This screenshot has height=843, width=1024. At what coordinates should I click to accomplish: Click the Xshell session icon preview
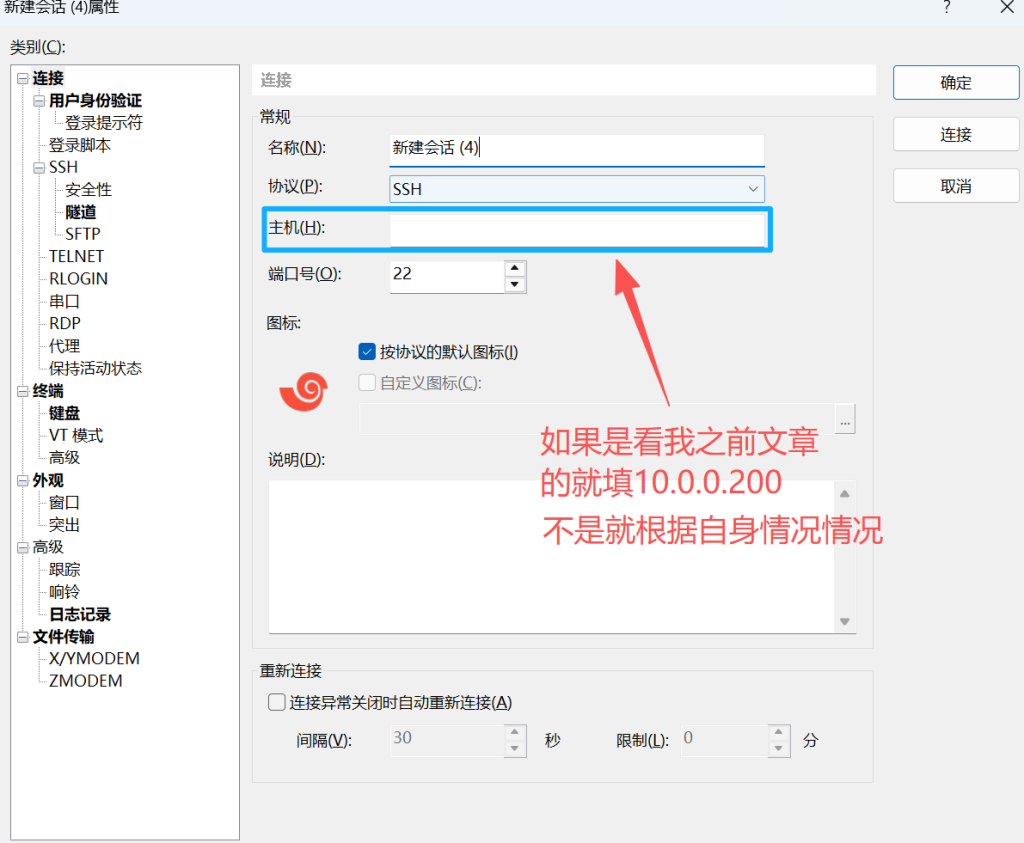pyautogui.click(x=303, y=390)
